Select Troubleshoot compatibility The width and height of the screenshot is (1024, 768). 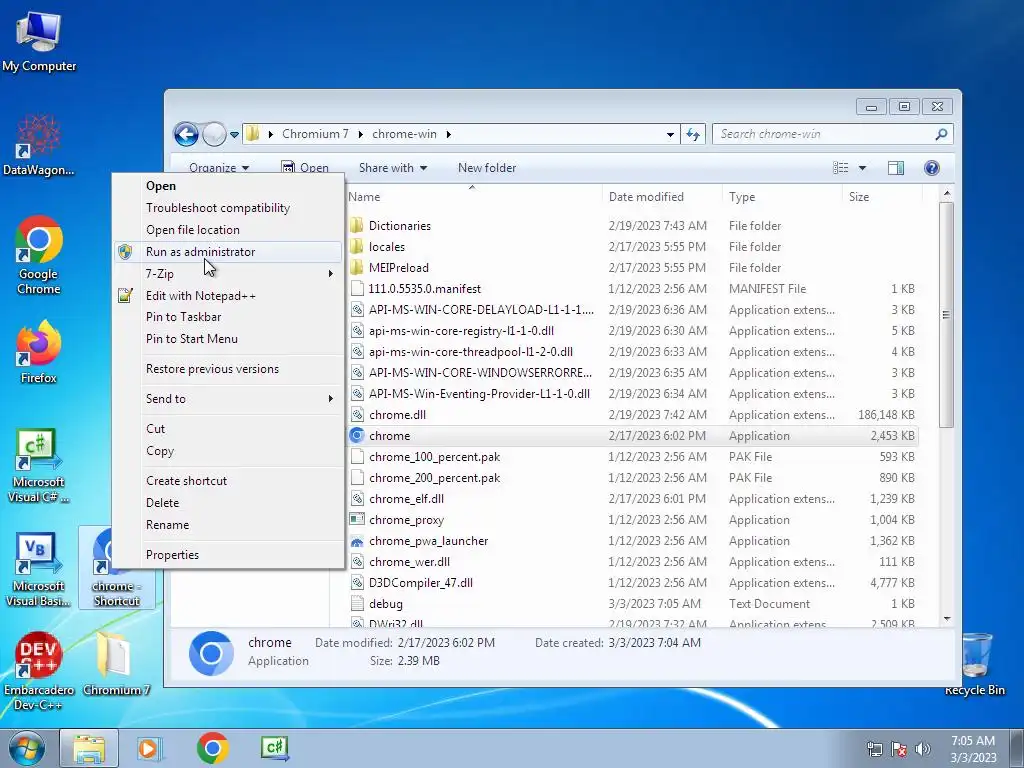218,208
